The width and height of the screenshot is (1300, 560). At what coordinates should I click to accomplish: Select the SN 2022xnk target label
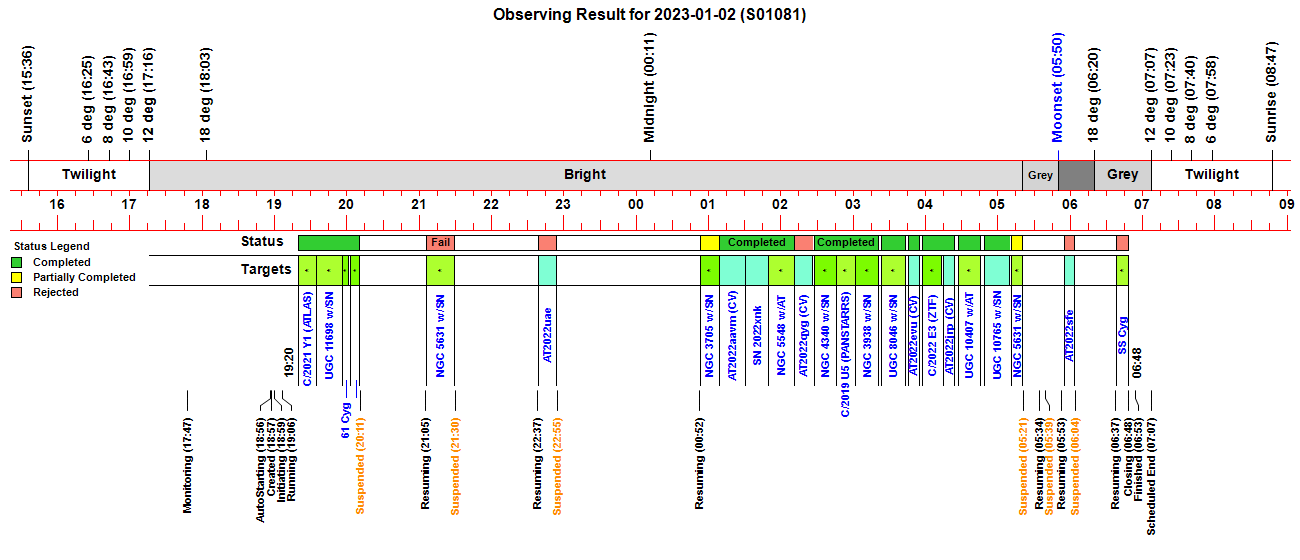[x=758, y=335]
